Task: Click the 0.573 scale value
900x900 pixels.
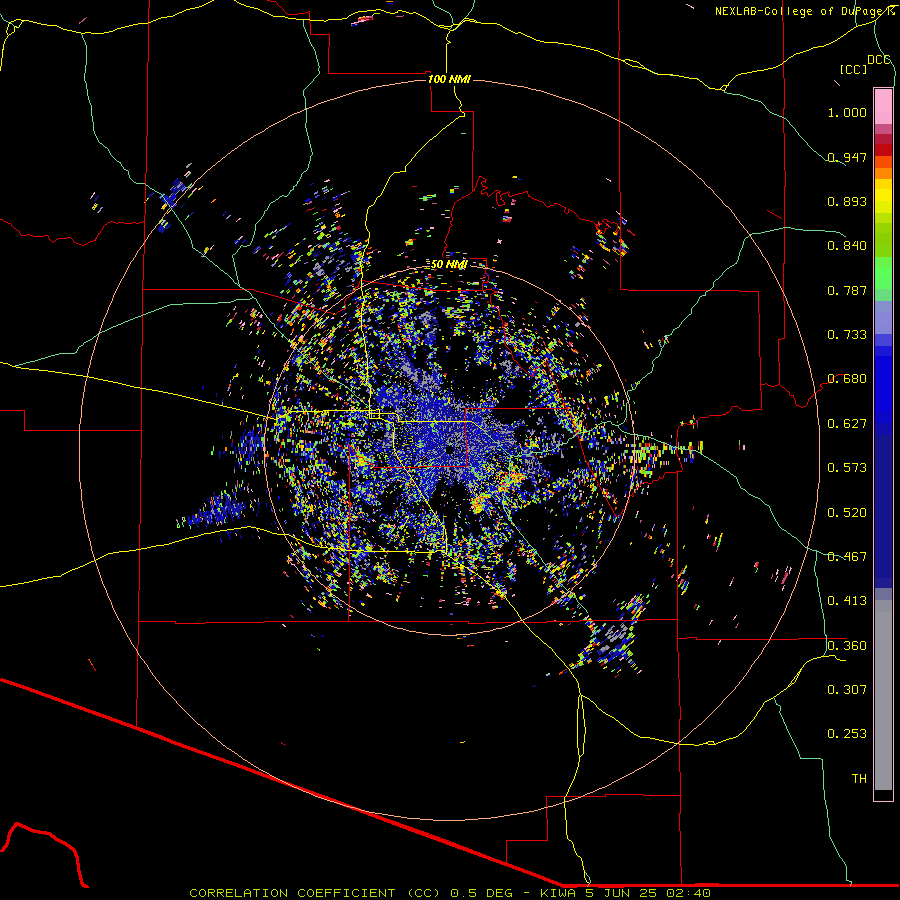Action: pyautogui.click(x=847, y=468)
